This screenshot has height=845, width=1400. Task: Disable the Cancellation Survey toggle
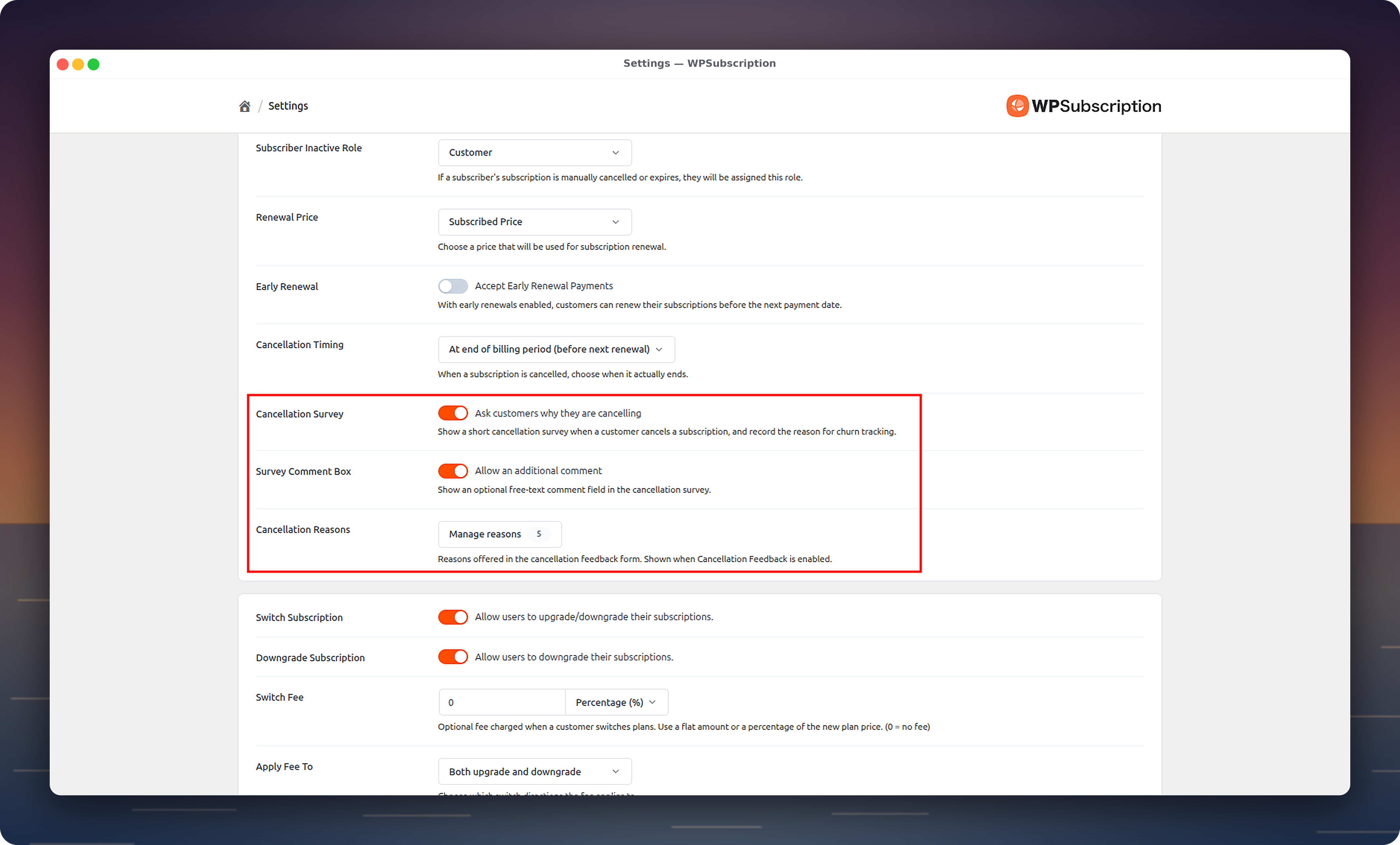[x=453, y=413]
